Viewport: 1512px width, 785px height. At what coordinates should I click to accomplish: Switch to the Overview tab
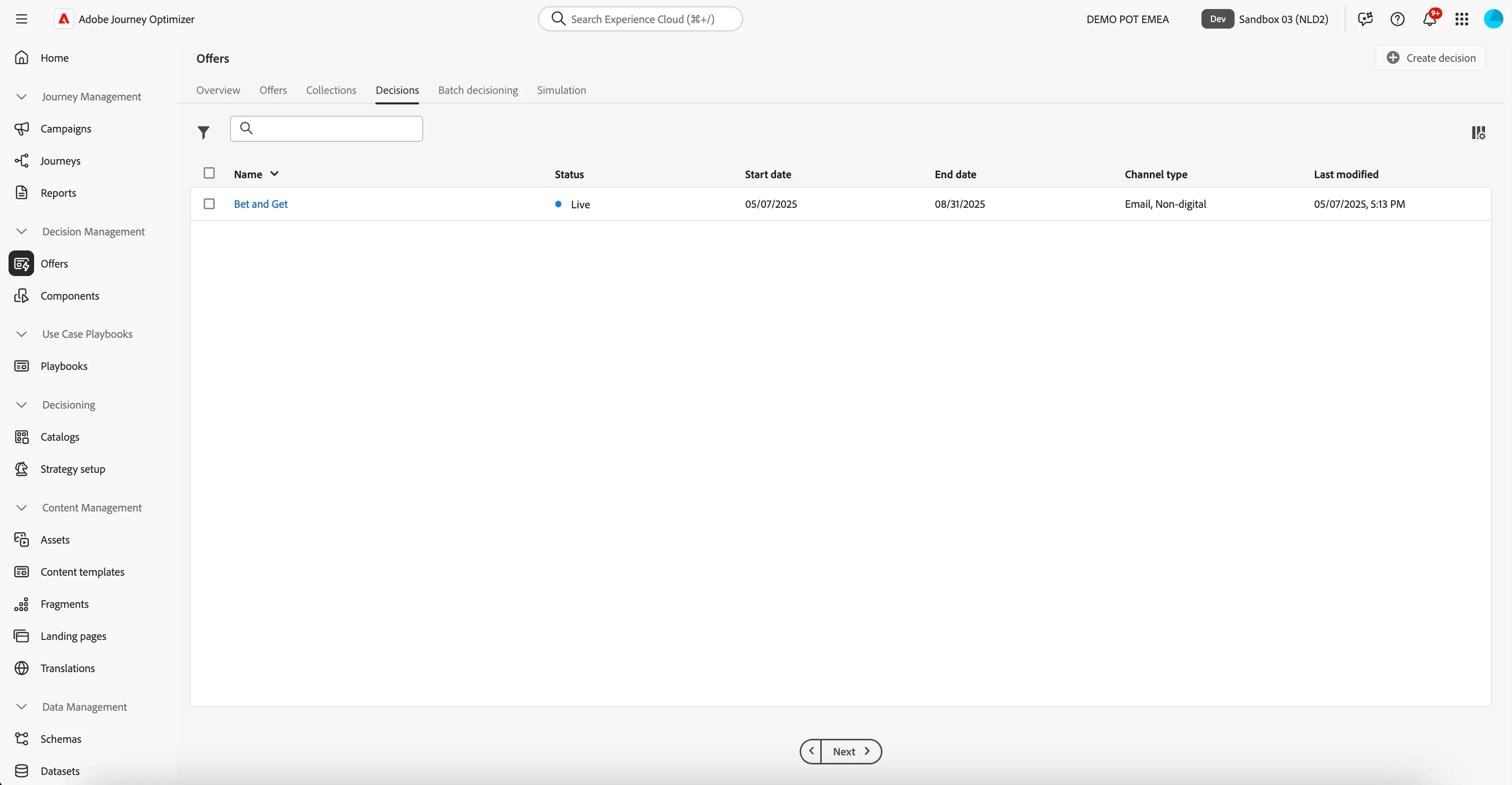[x=218, y=90]
